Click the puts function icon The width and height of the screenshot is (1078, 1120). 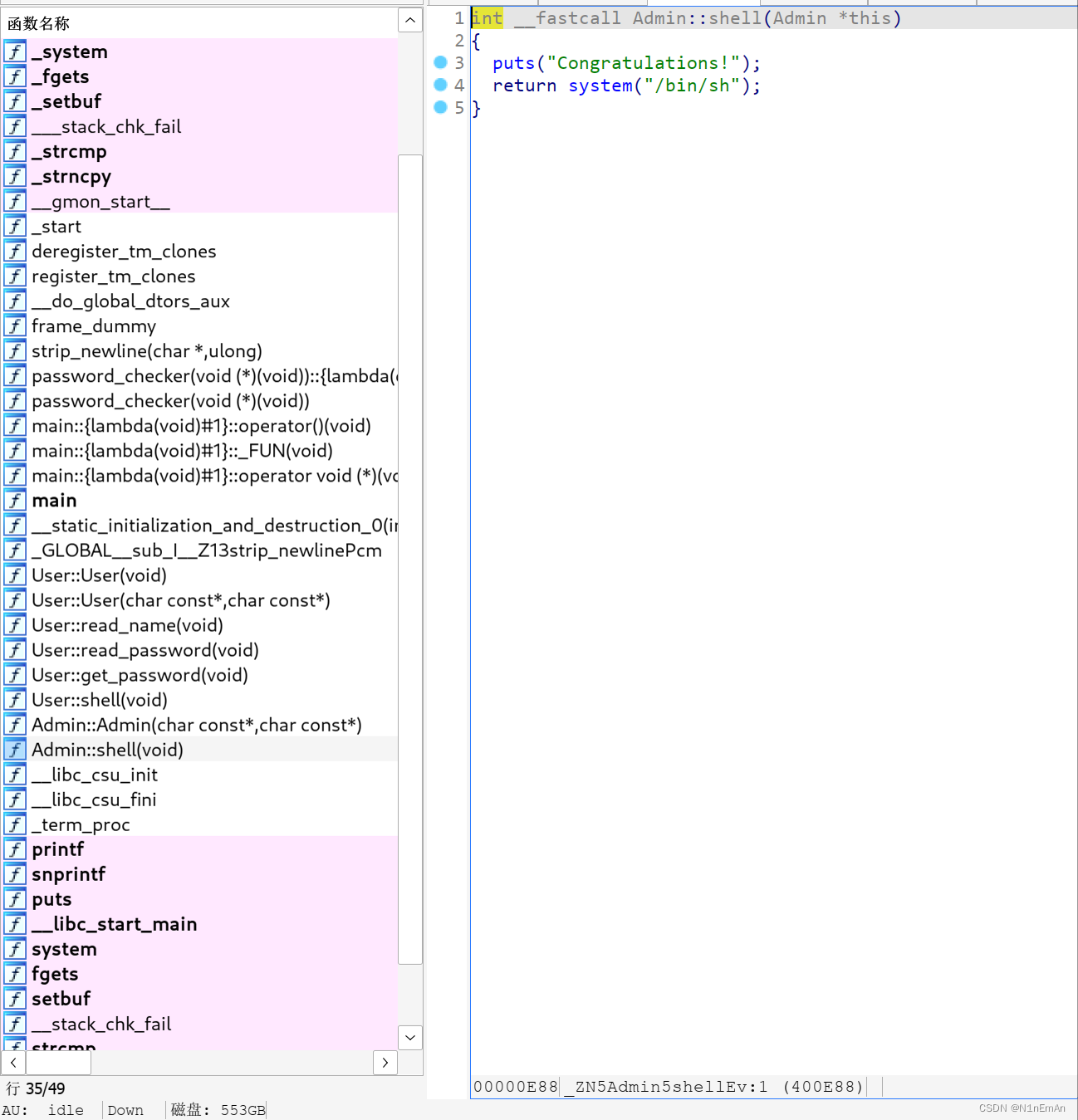coord(15,898)
